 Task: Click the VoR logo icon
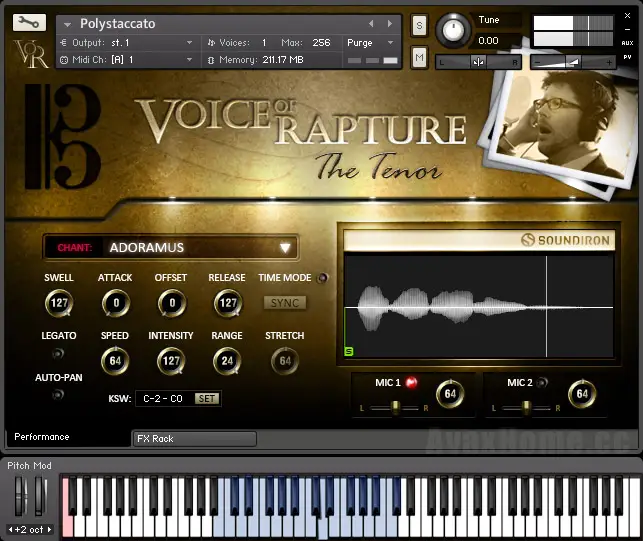(31, 54)
